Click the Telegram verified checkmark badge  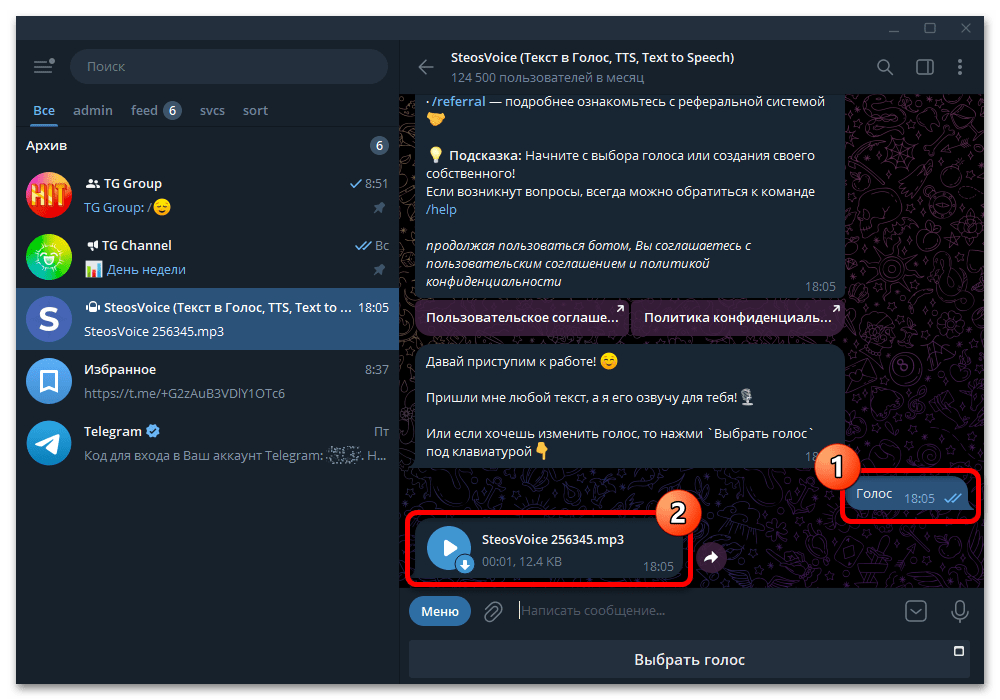click(x=152, y=431)
